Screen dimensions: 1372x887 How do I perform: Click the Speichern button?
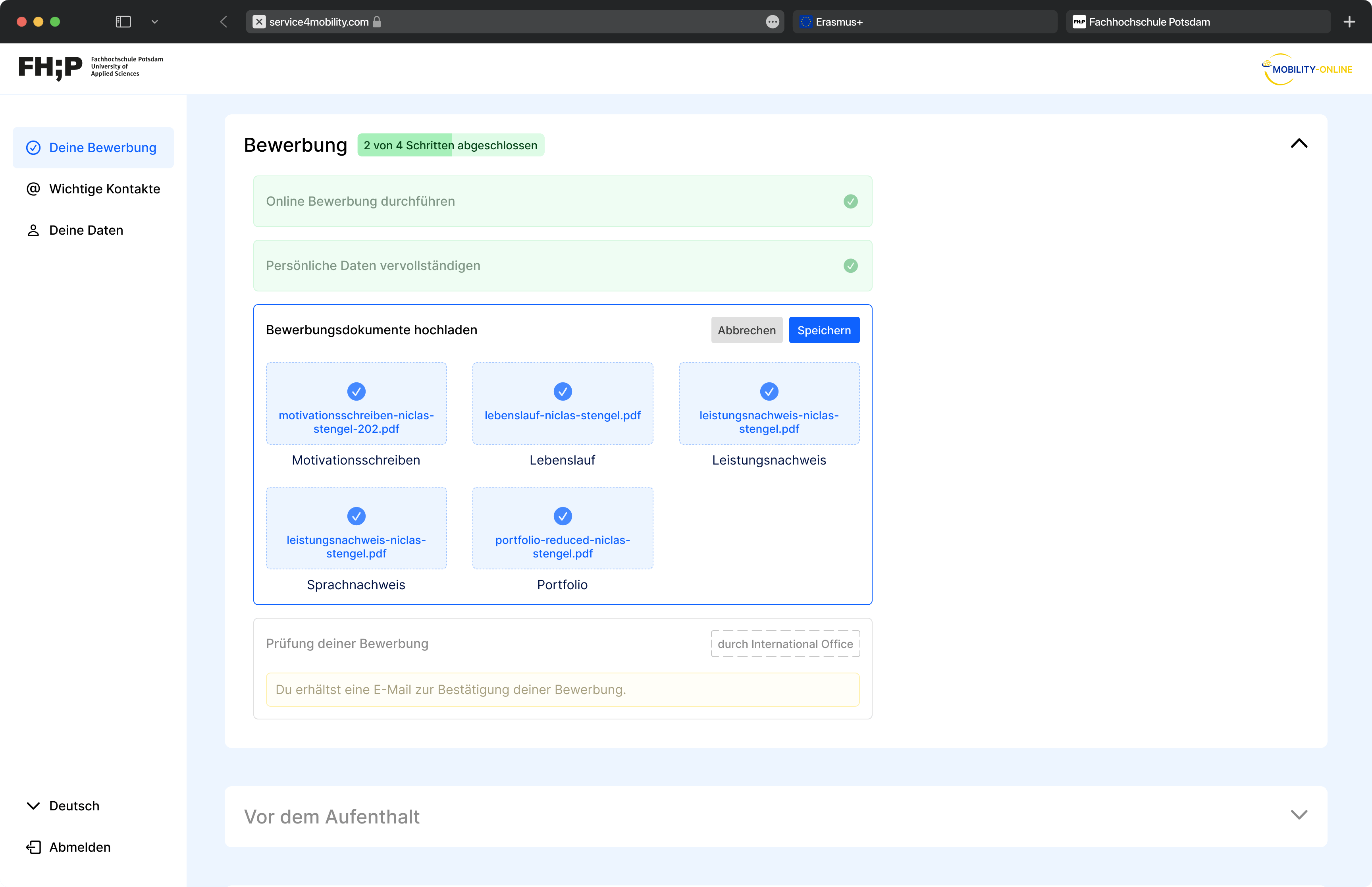823,330
